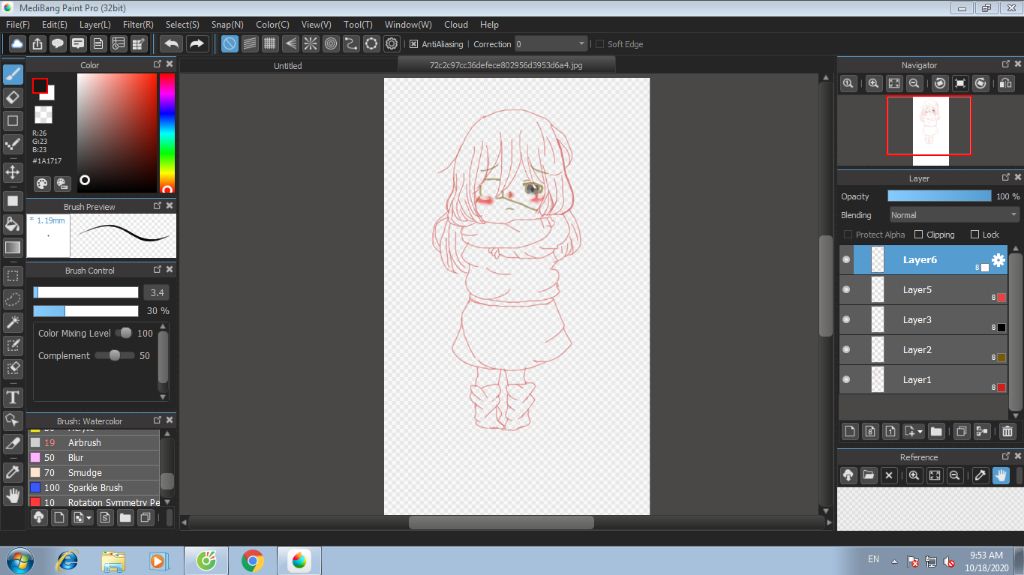
Task: Switch to the jpg image tab
Action: click(506, 65)
